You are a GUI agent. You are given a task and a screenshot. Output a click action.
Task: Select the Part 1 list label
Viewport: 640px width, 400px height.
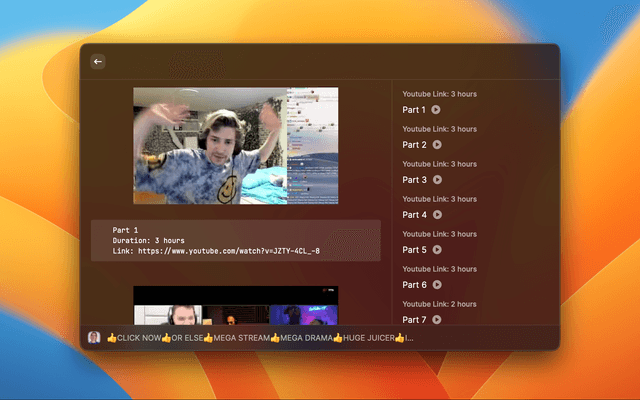(x=414, y=110)
